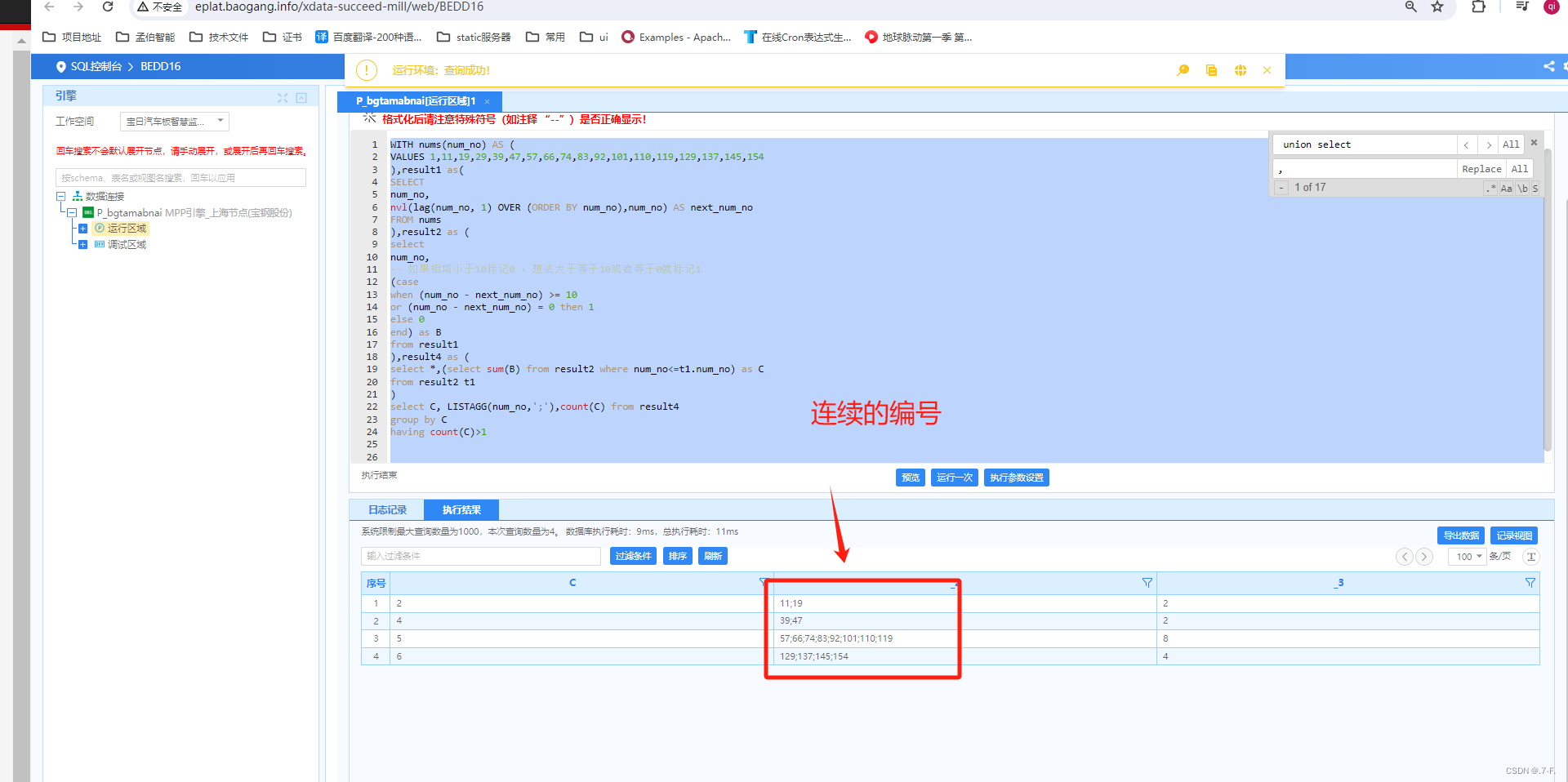Click the 运行一次 run once button
This screenshot has width=1568, height=782.
955,478
